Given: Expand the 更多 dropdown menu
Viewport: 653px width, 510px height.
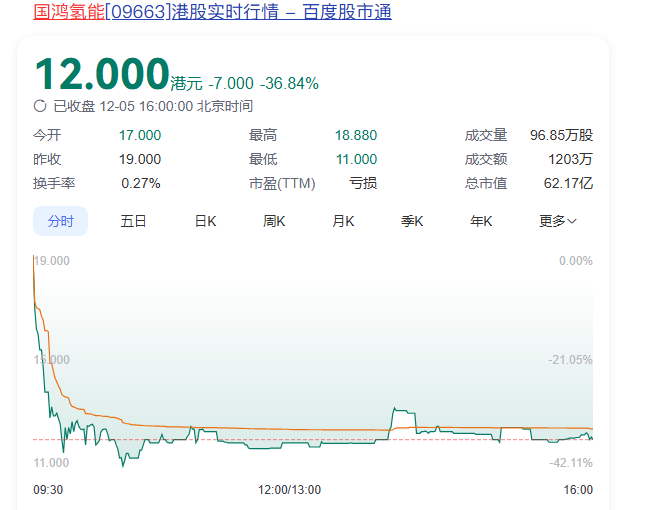Looking at the screenshot, I should pos(557,221).
